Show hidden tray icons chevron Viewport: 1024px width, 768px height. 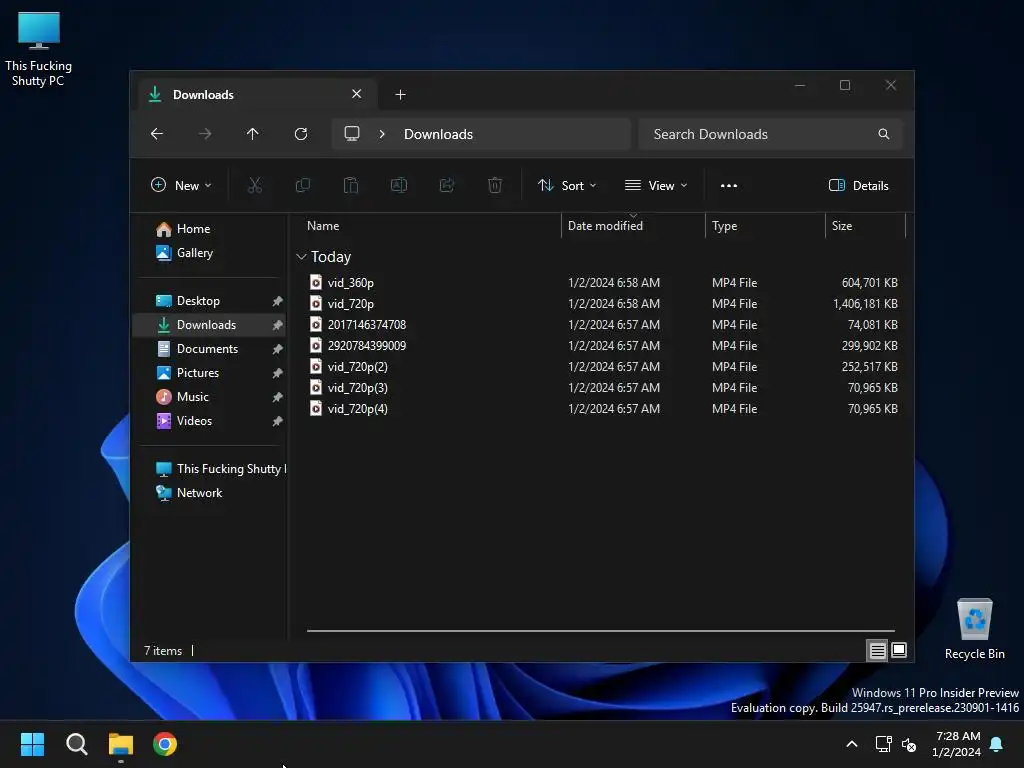tap(852, 744)
